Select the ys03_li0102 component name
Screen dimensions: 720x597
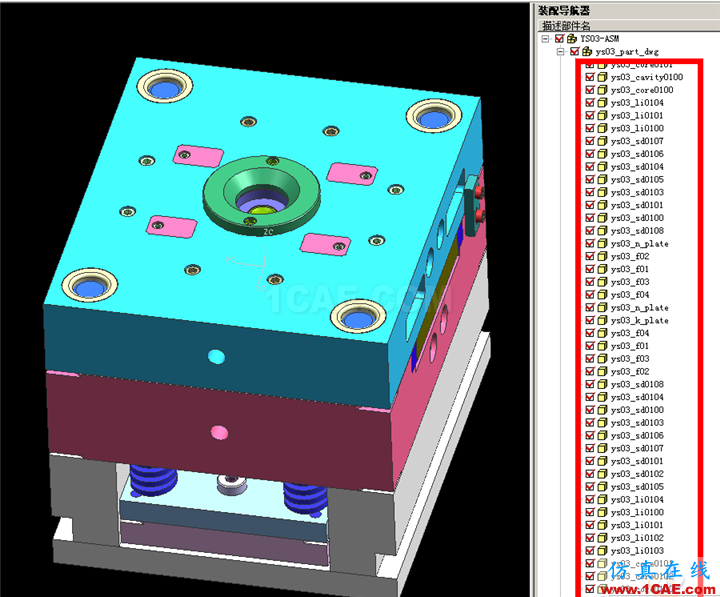pos(637,538)
